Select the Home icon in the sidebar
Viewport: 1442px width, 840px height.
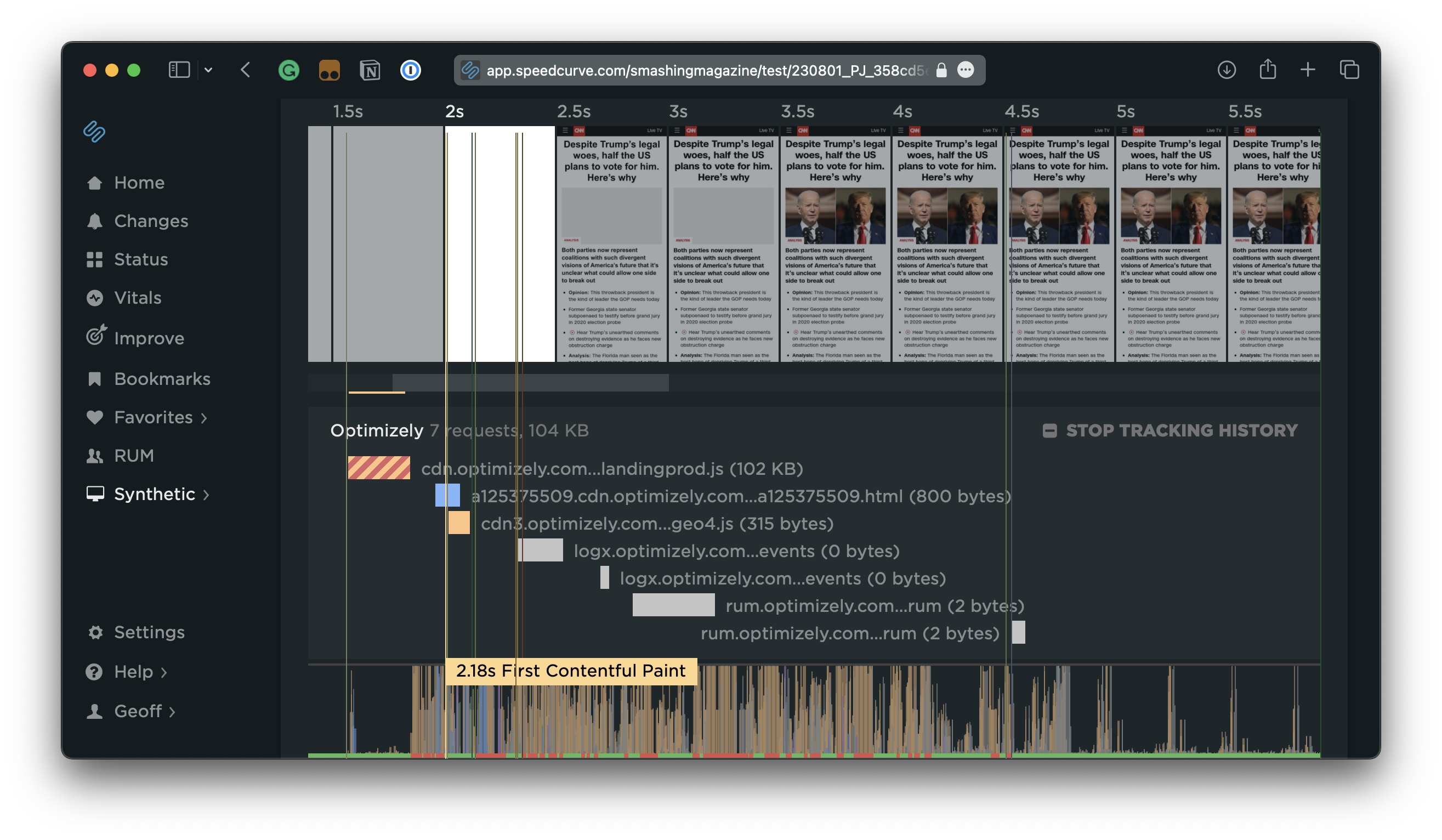[95, 182]
